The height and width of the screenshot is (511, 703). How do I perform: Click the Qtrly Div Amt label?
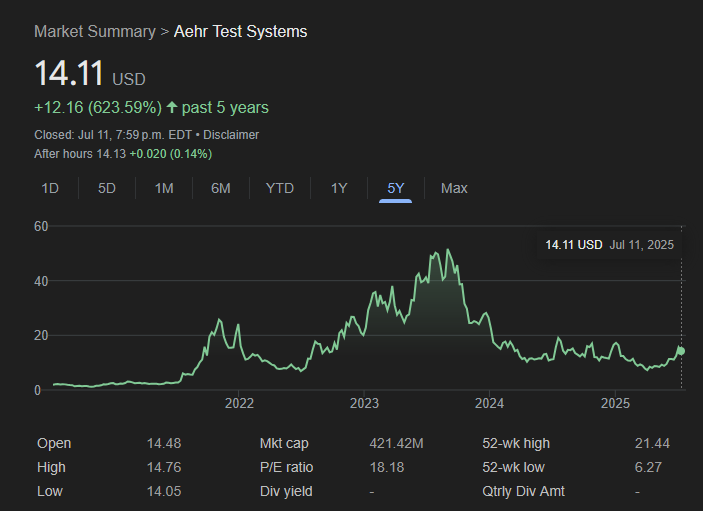pyautogui.click(x=523, y=491)
